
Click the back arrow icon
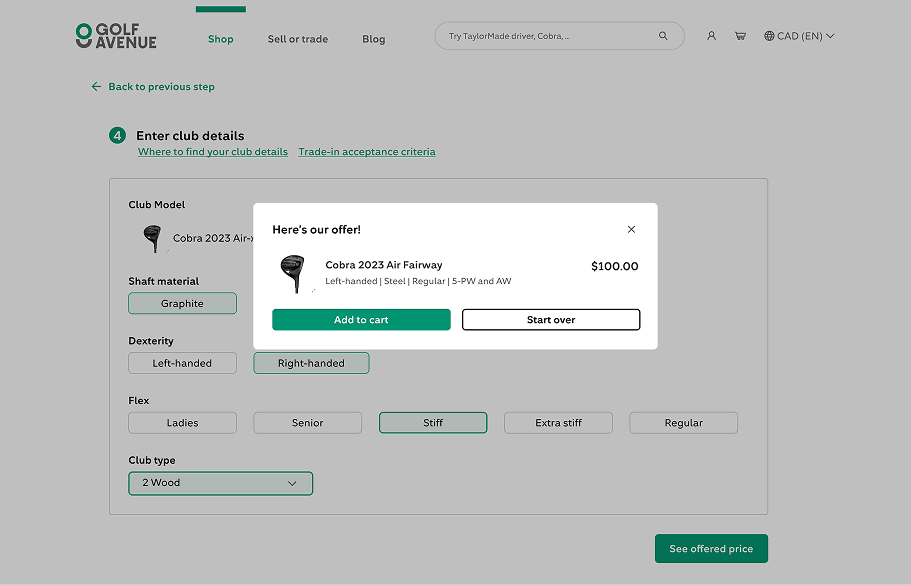point(96,87)
